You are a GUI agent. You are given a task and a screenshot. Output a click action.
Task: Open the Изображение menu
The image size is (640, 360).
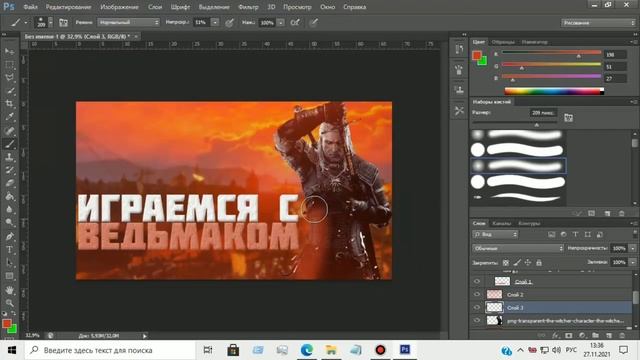(119, 7)
